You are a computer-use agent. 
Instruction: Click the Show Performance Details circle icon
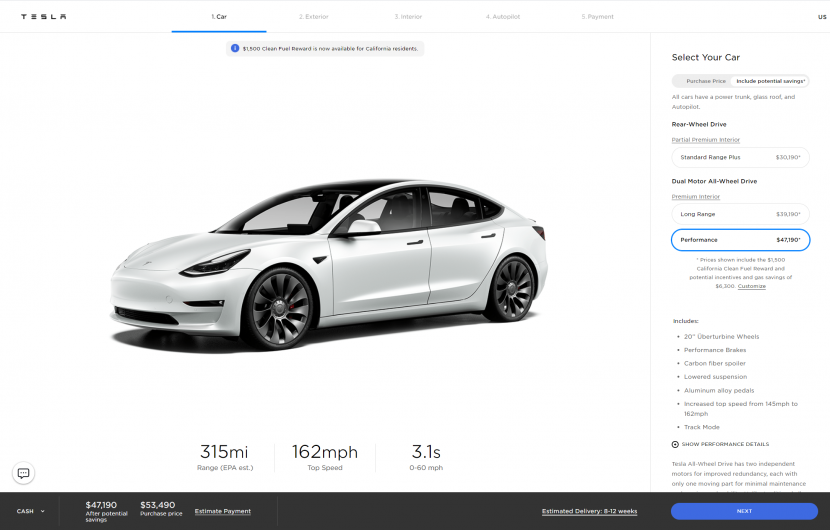[675, 444]
